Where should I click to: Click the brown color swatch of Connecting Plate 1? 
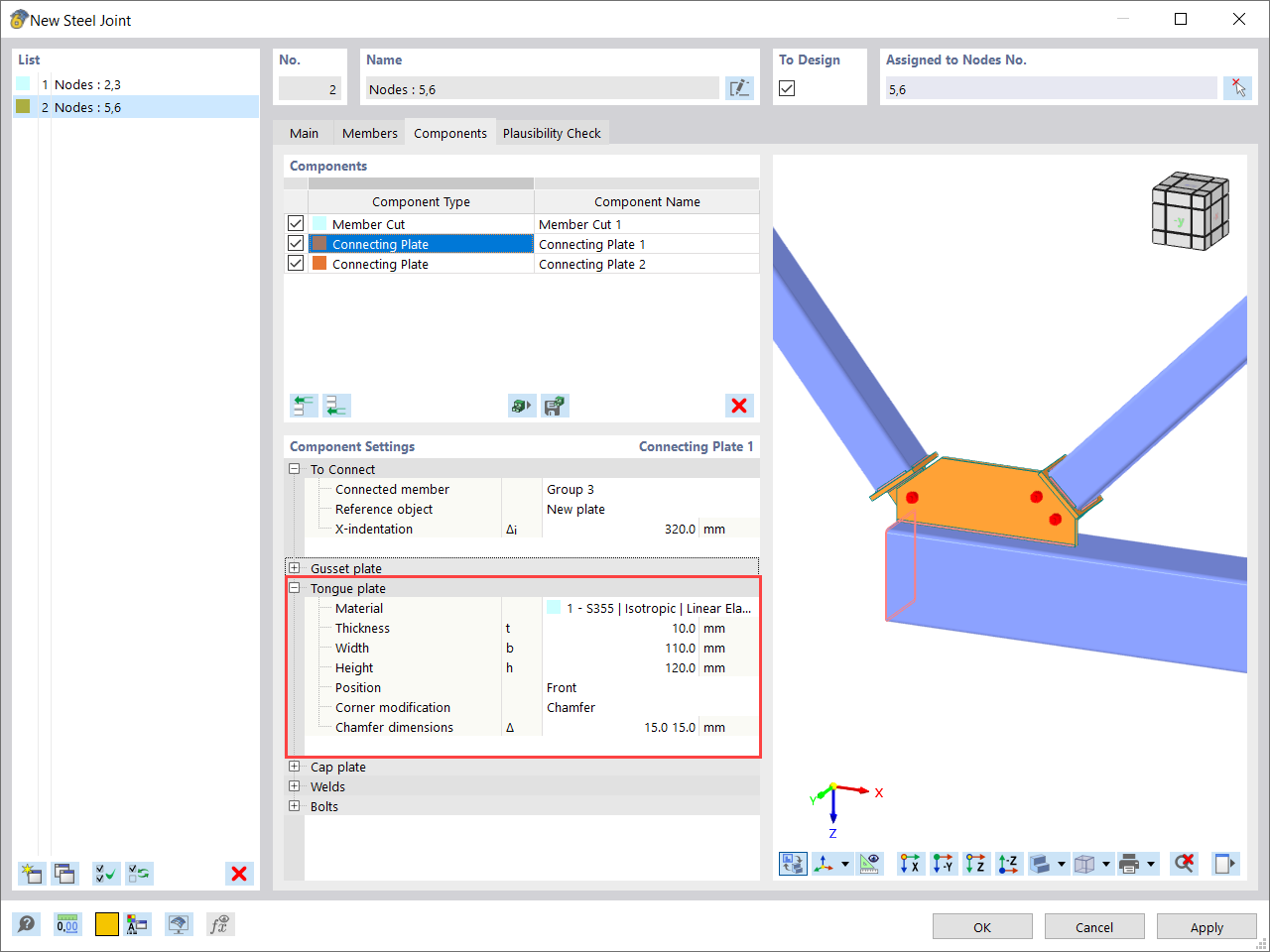tap(319, 243)
